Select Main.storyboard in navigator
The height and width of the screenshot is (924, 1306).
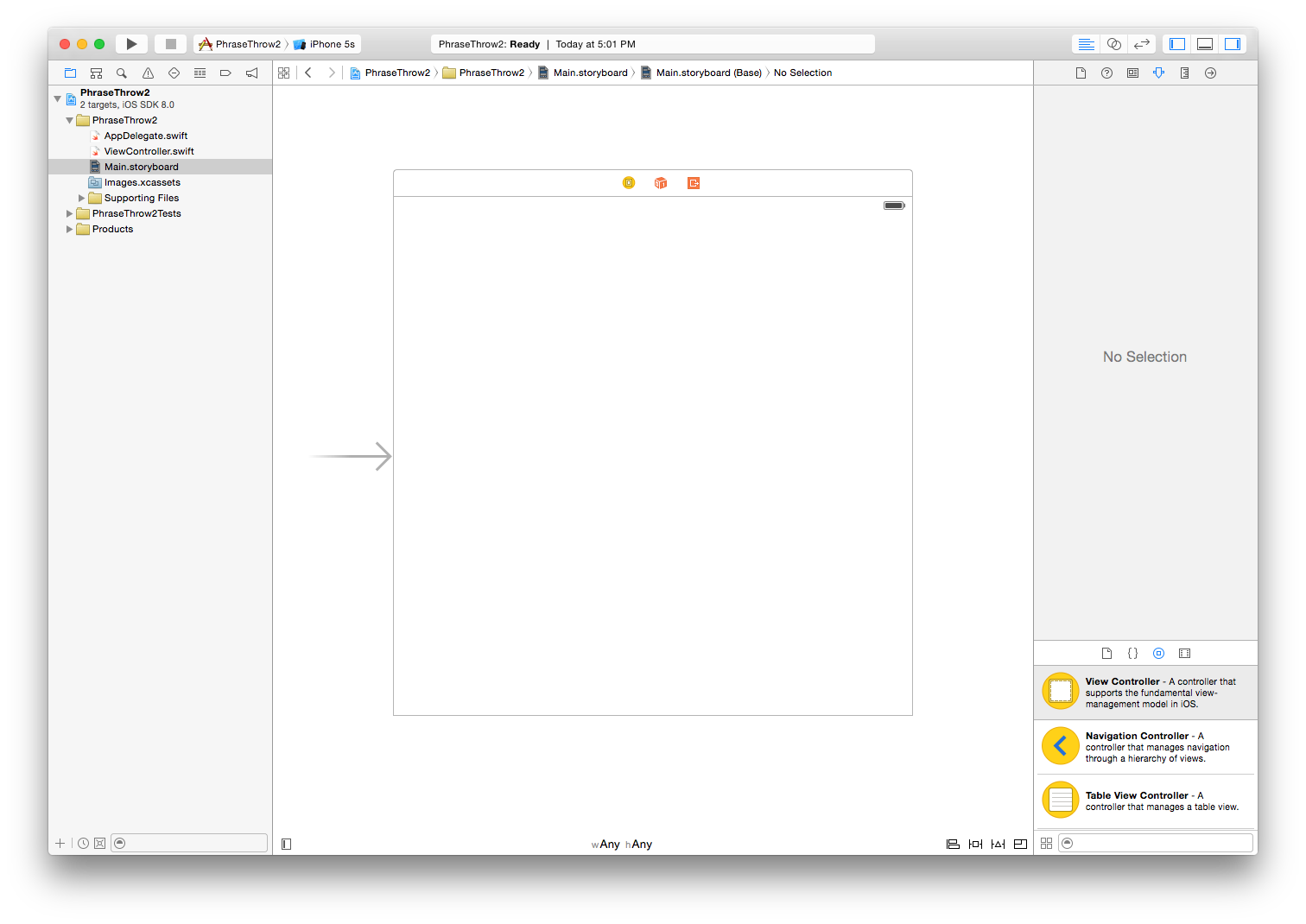coord(161,168)
